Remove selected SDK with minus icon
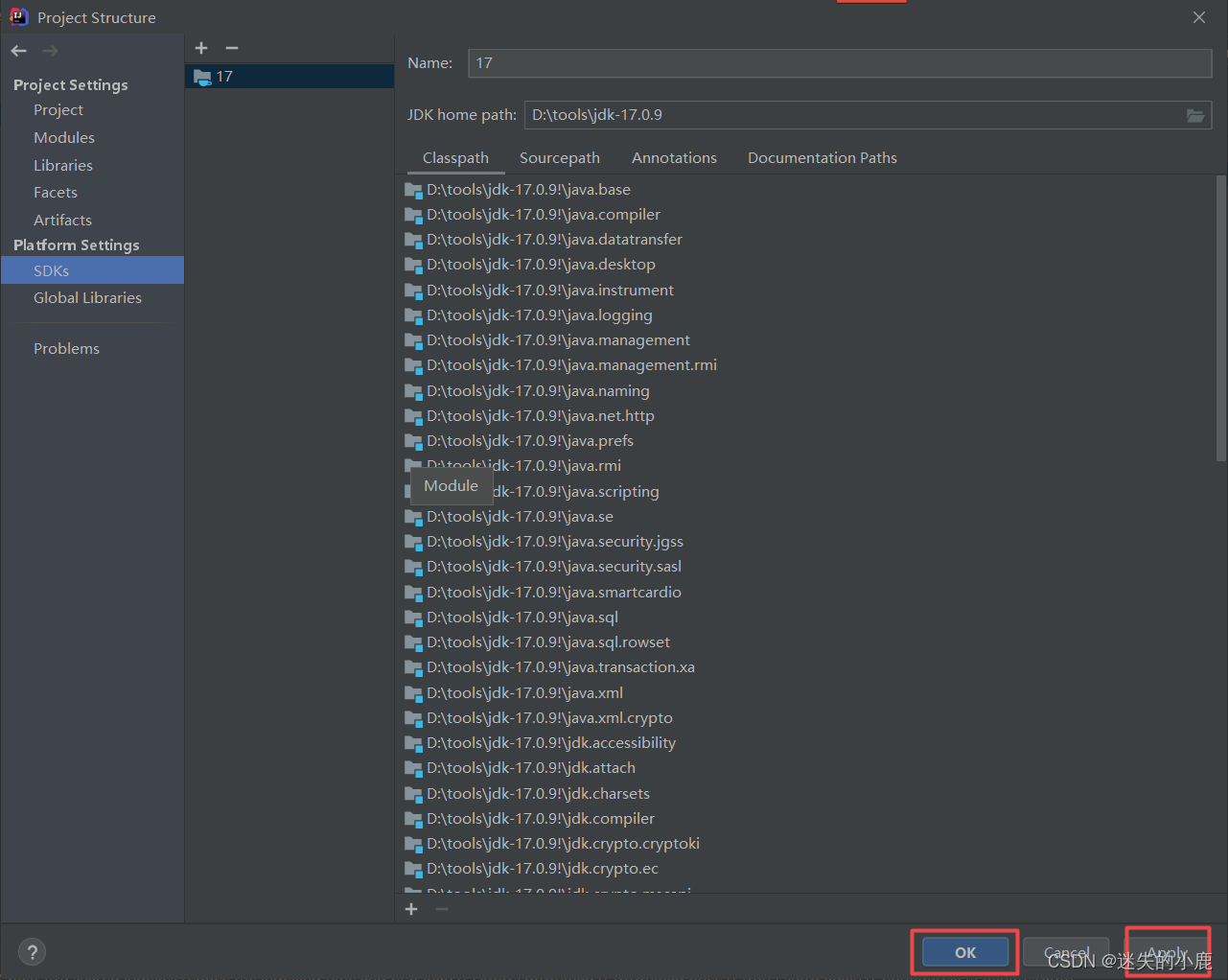Screen dimensions: 1228x980 pyautogui.click(x=232, y=48)
